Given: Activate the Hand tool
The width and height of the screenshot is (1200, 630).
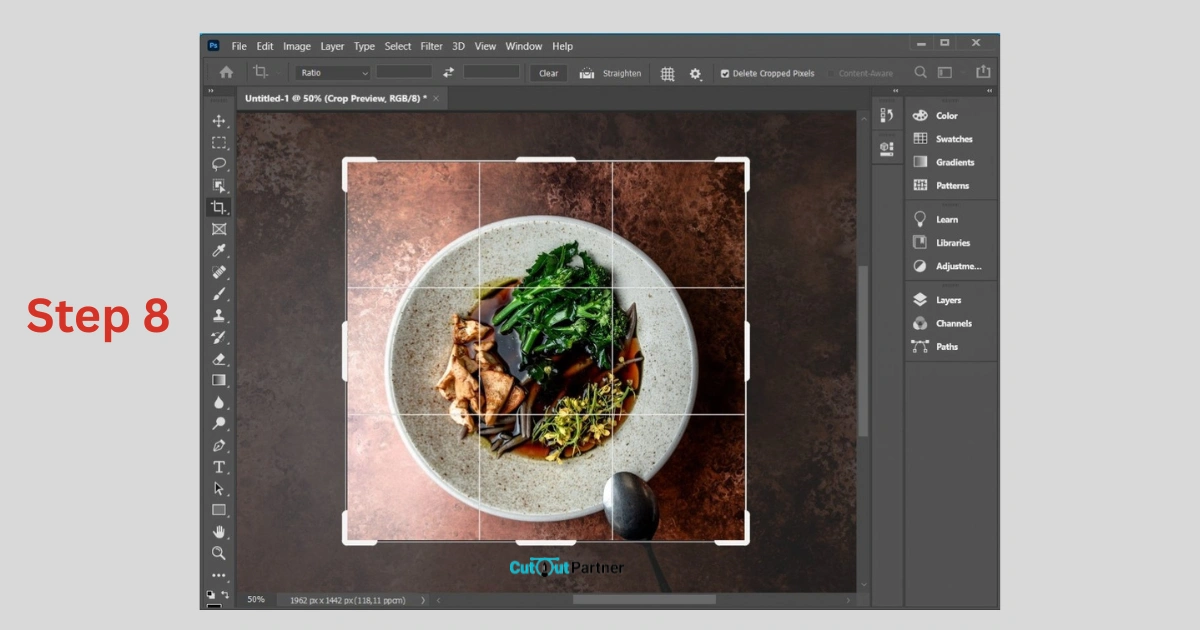Looking at the screenshot, I should (x=219, y=532).
